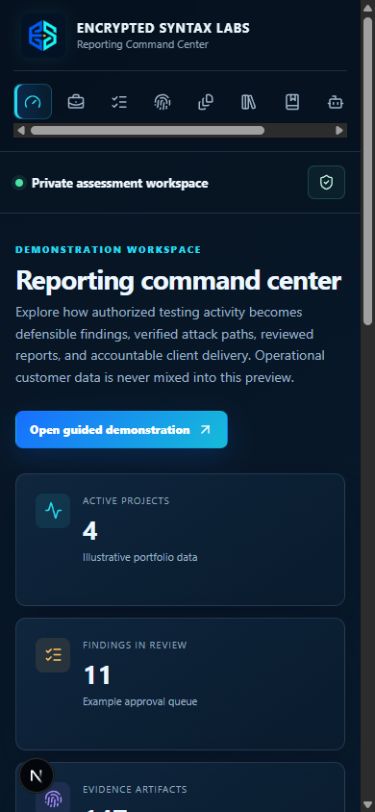Click the page scrollbar down arrow

[x=367, y=805]
